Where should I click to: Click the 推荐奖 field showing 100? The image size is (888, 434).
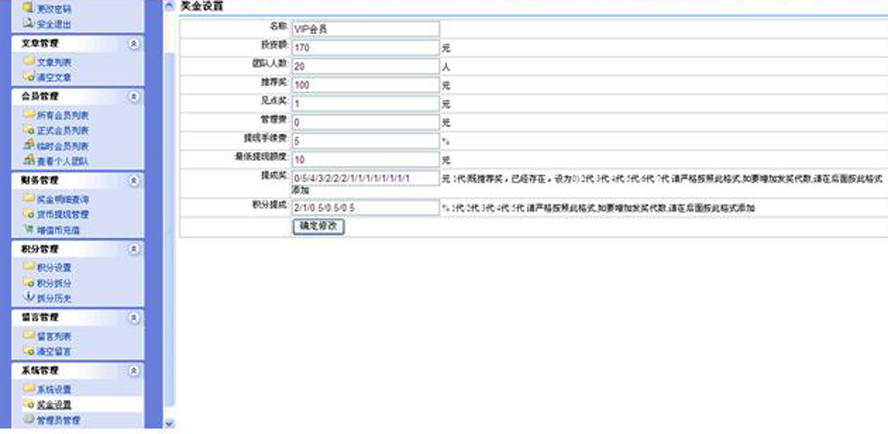click(366, 85)
